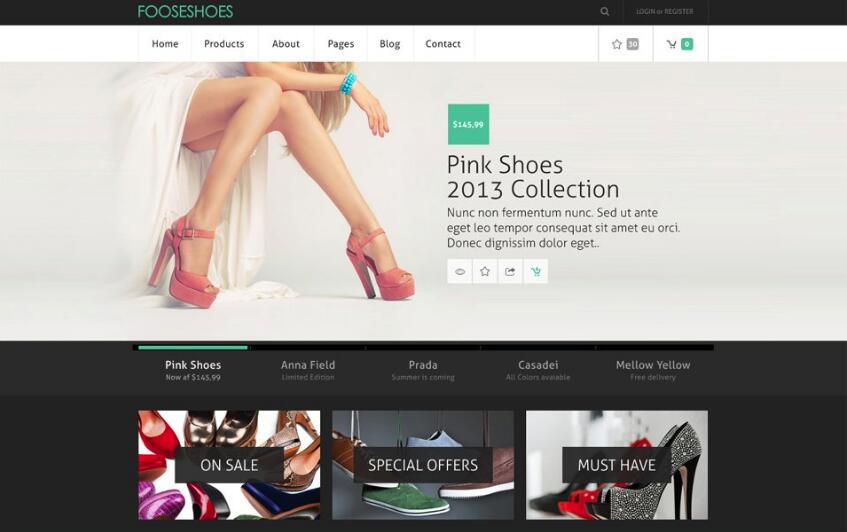Image resolution: width=847 pixels, height=532 pixels.
Task: Open the Contact menu item
Action: pos(443,44)
